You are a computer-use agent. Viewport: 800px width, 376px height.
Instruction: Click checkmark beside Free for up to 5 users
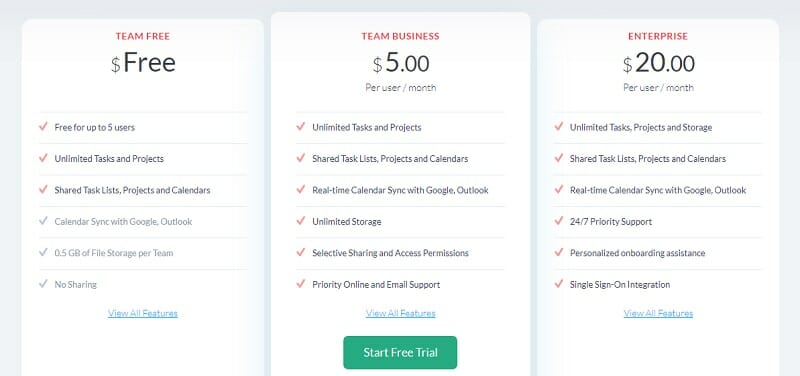point(43,127)
